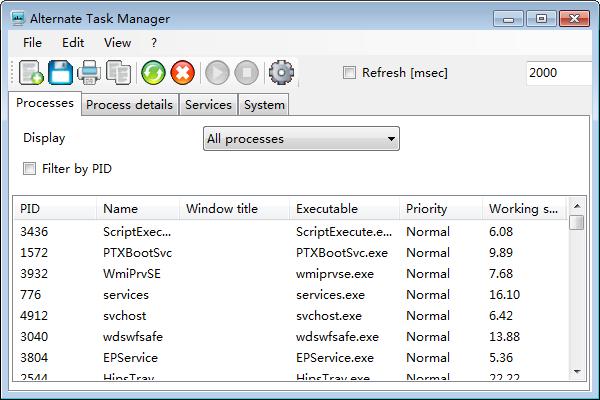
Task: Select the svchost process name
Action: pos(125,316)
